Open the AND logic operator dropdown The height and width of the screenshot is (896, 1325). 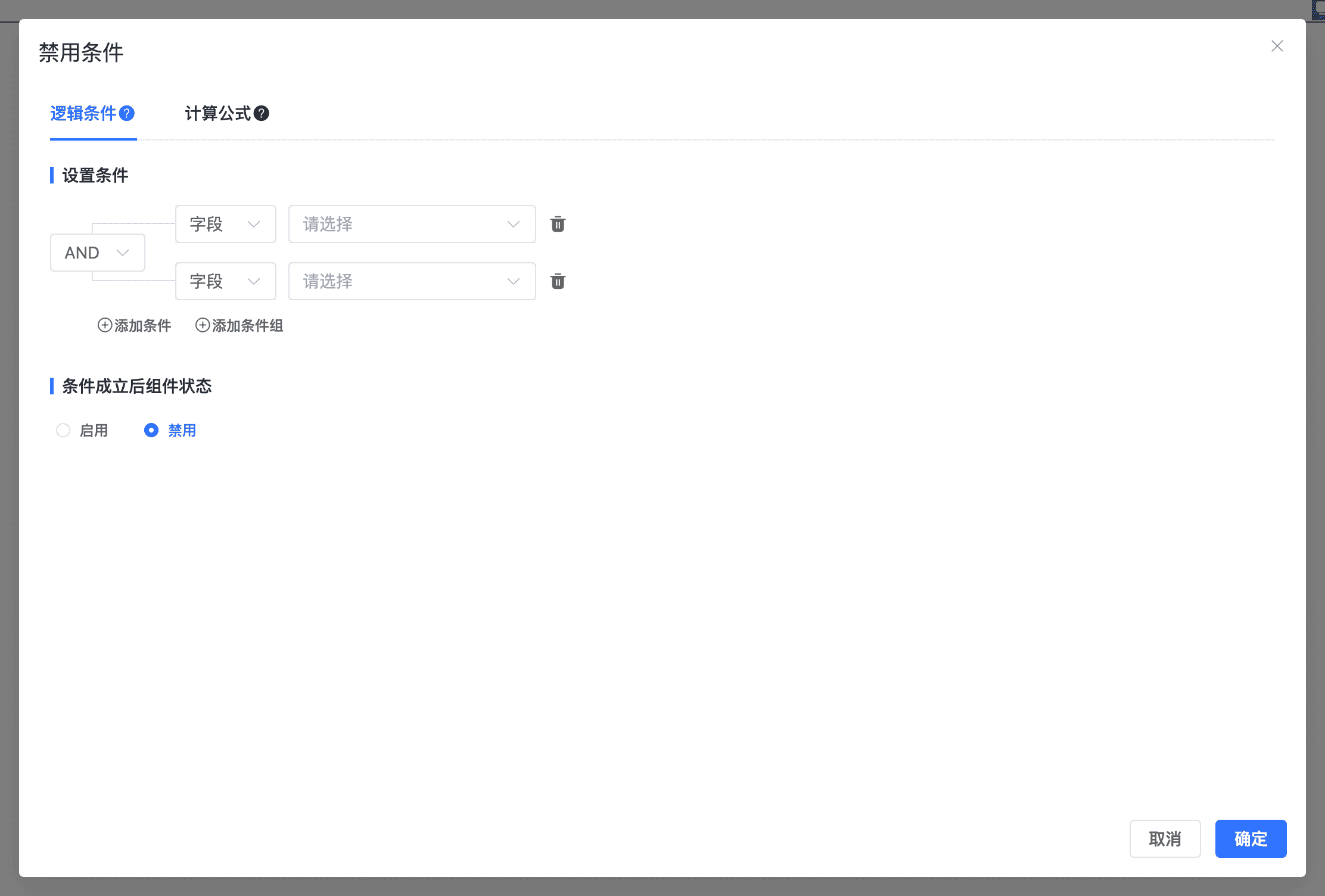(x=98, y=253)
